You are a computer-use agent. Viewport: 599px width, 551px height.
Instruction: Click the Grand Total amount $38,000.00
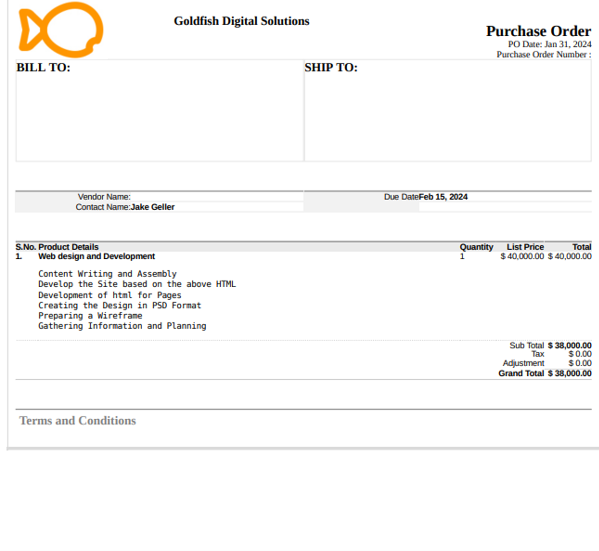point(569,373)
